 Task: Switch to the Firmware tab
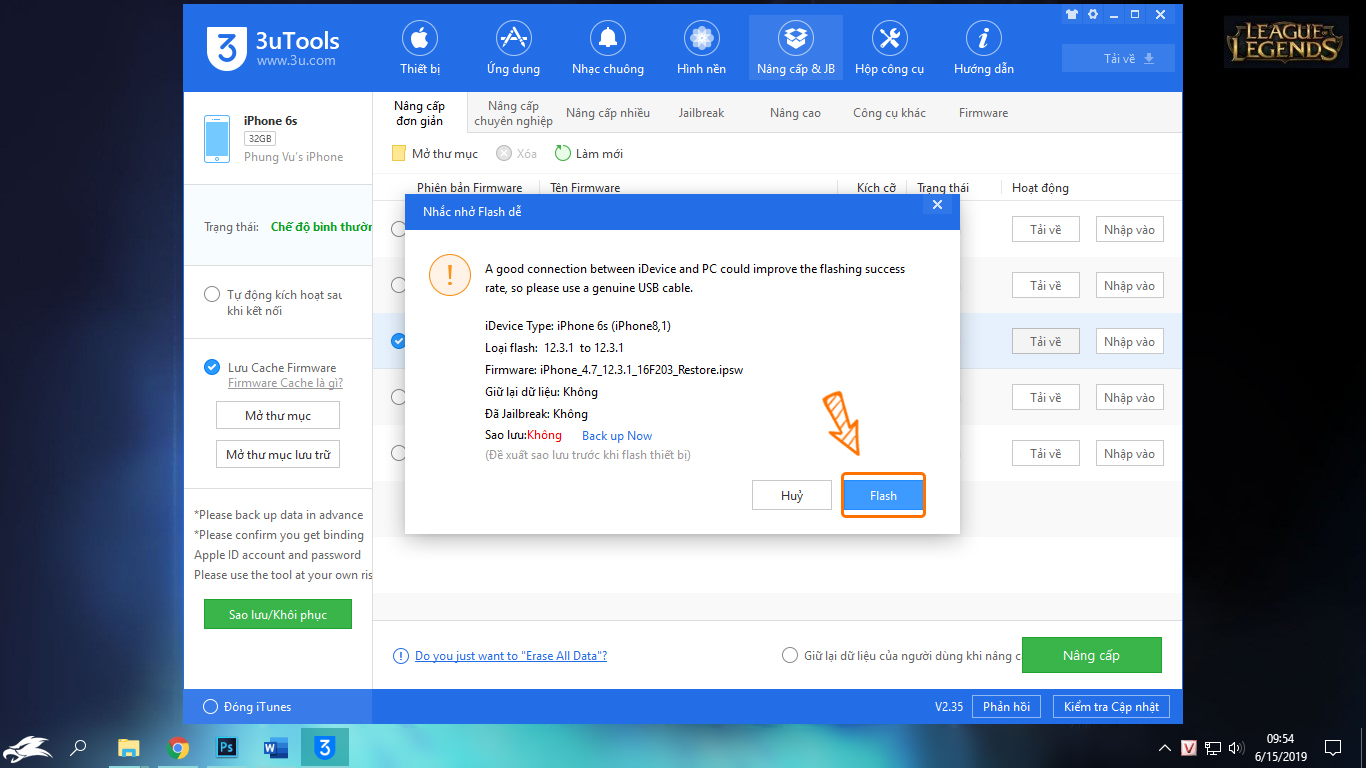pos(983,113)
